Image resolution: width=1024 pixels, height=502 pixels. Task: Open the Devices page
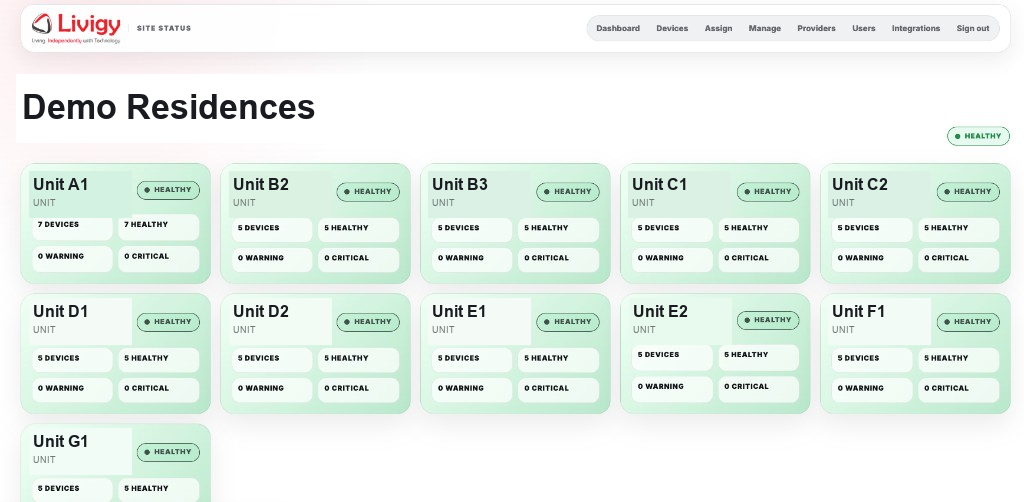pos(672,28)
